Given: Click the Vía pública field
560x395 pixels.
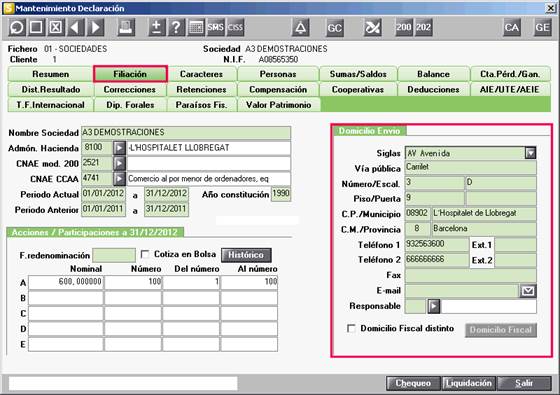Looking at the screenshot, I should pyautogui.click(x=470, y=167).
